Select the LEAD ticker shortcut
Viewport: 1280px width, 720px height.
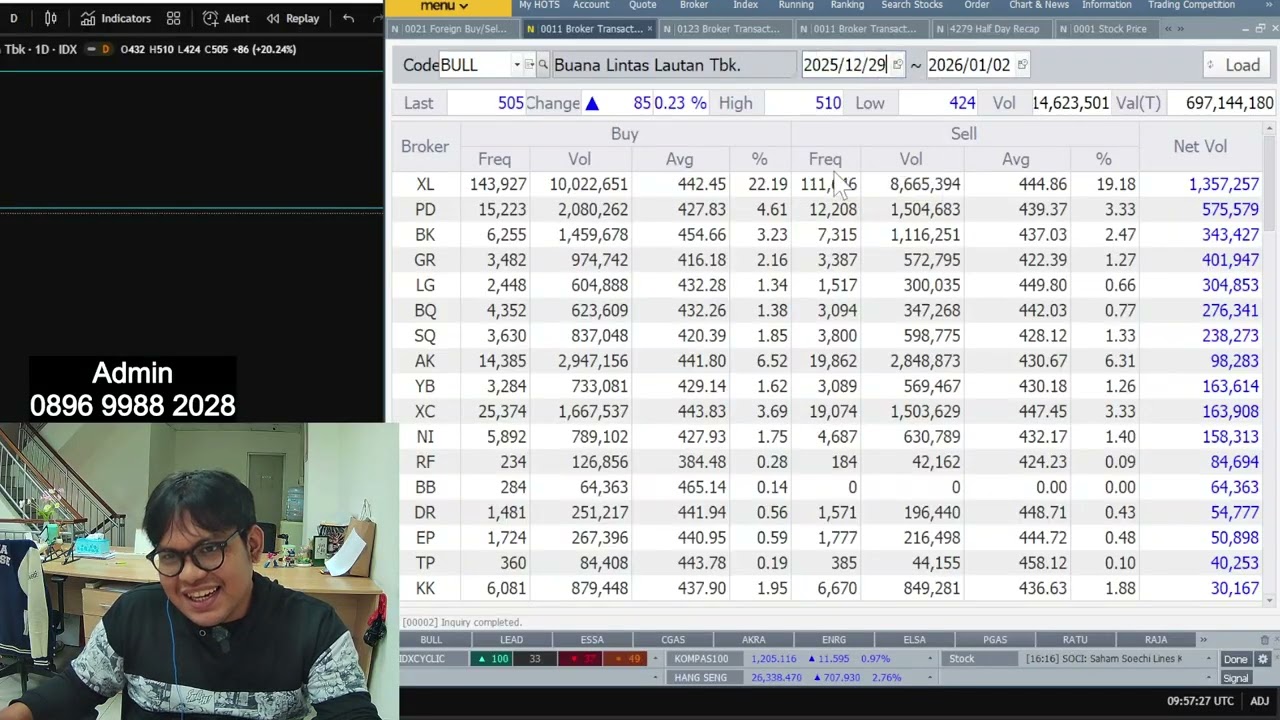(x=511, y=640)
